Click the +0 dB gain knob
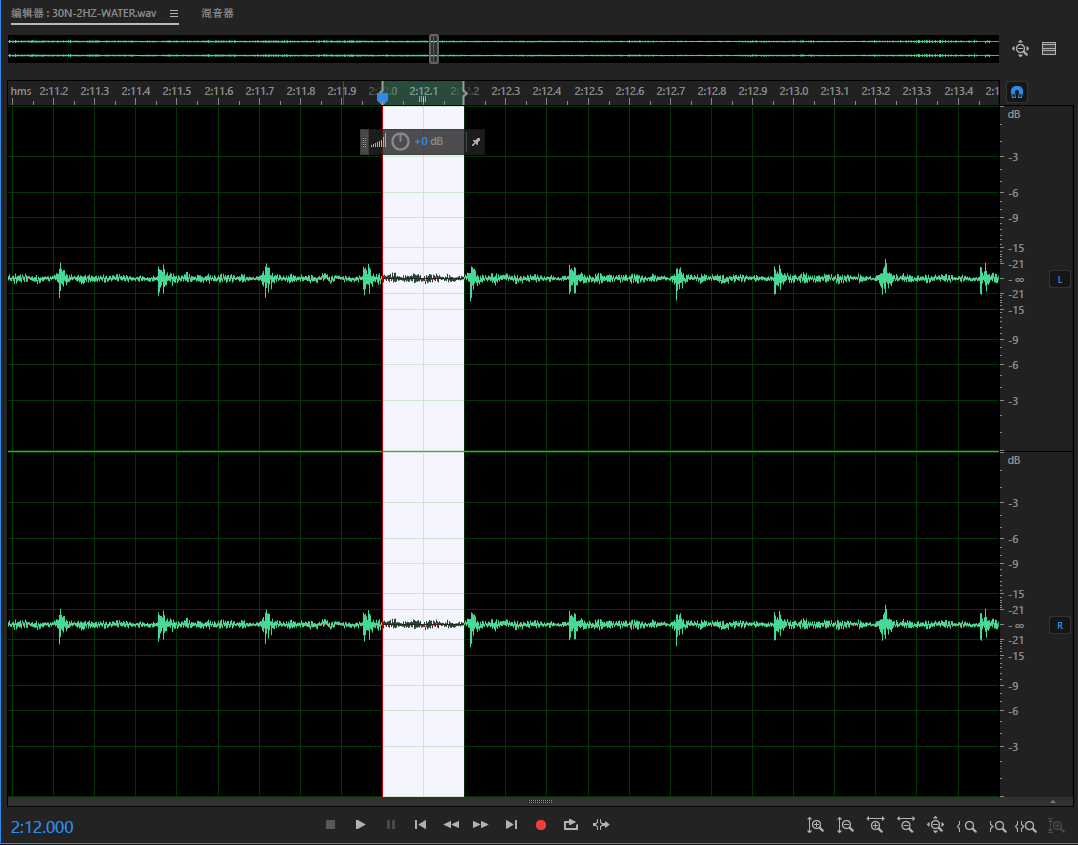The image size is (1078, 845). coord(401,142)
